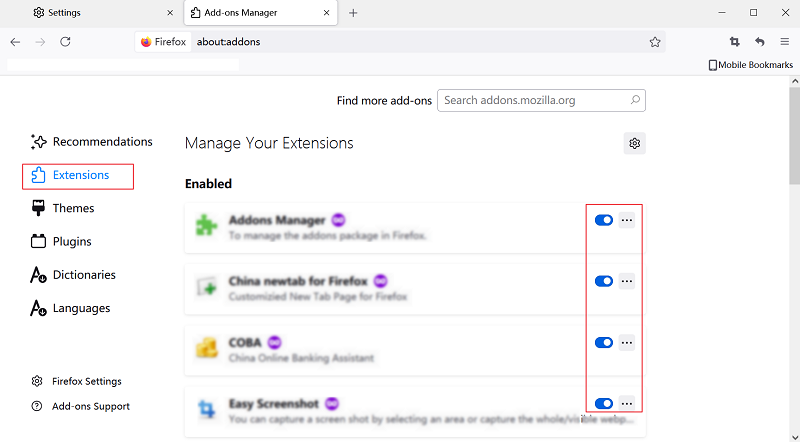Click the scrollbar down arrow
Screen dimensions: 800x442
tap(794, 437)
